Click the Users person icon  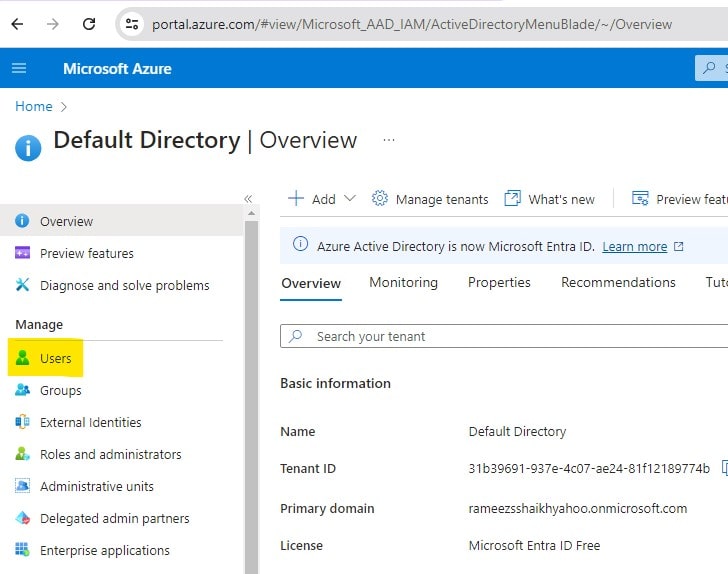click(22, 358)
